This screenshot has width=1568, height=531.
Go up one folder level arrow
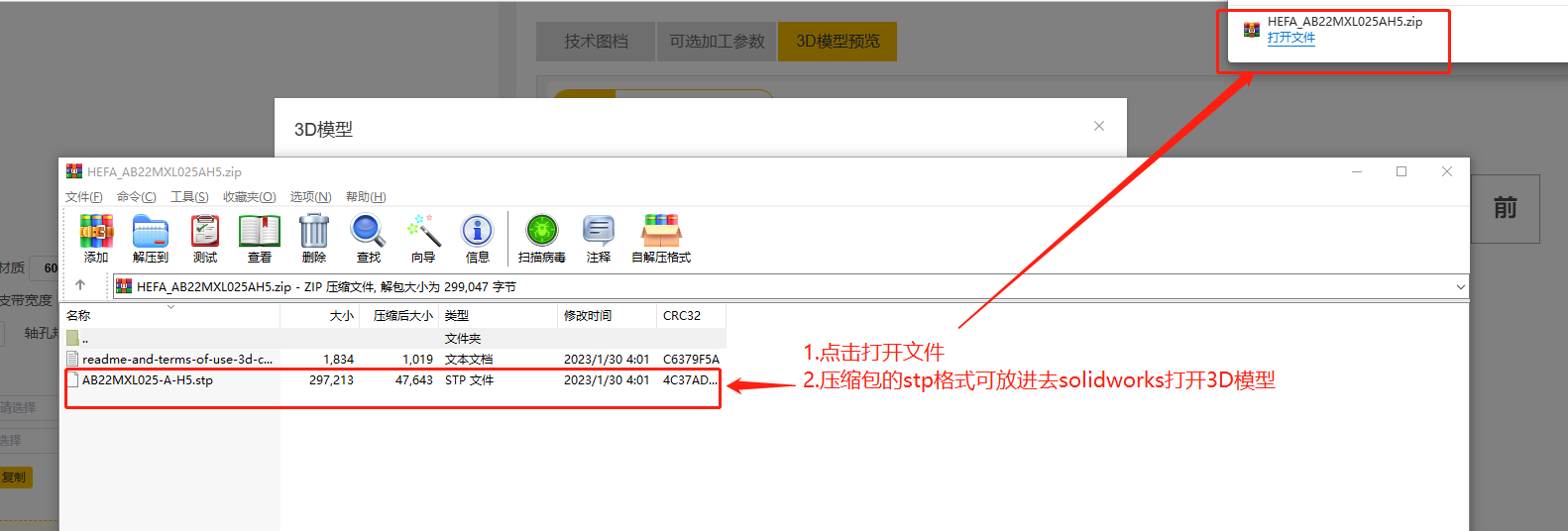80,285
